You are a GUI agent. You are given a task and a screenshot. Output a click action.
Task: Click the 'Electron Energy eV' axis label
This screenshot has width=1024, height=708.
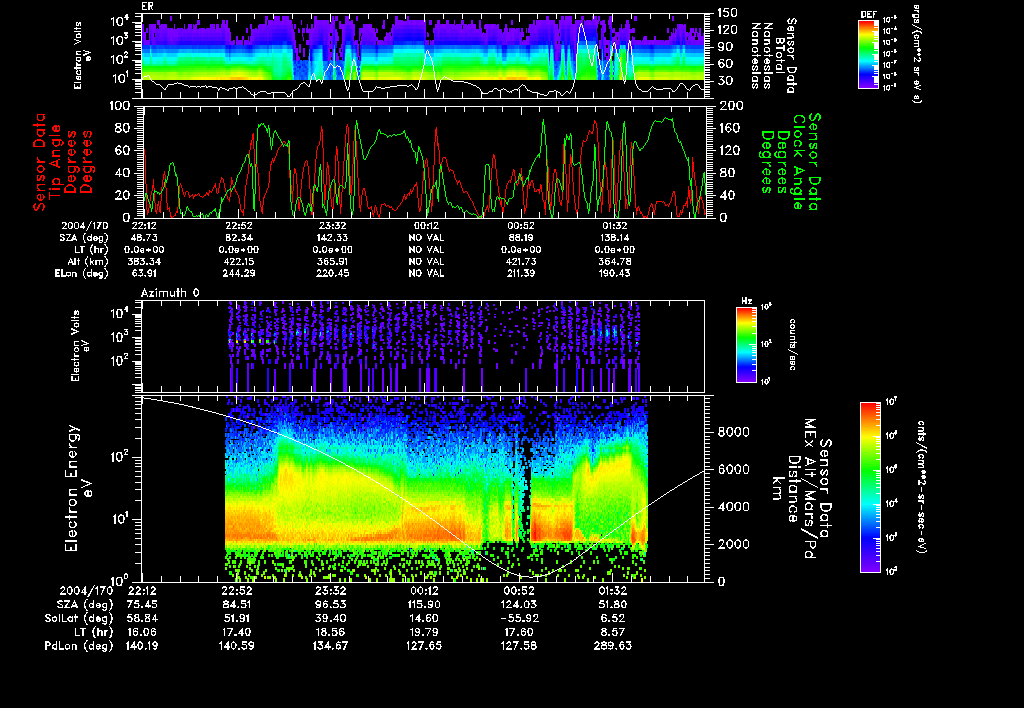78,488
